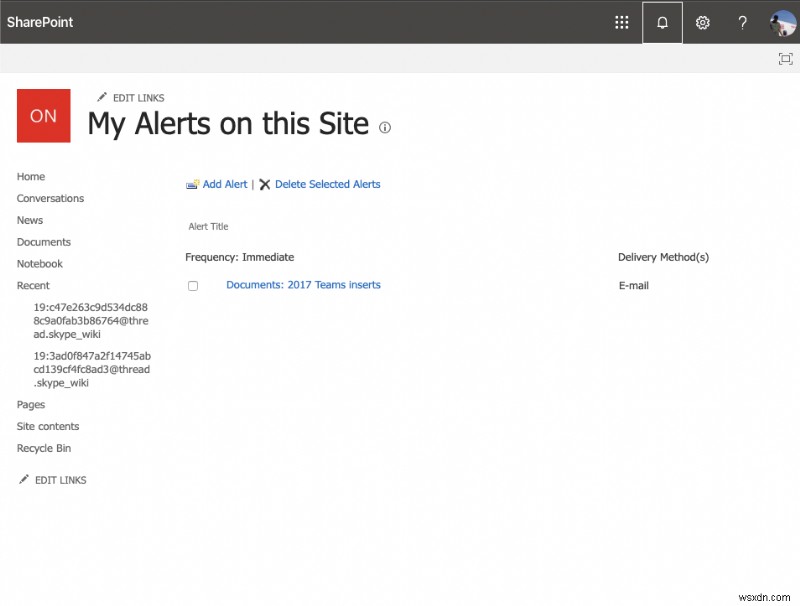Navigate to Home in the left menu

pyautogui.click(x=31, y=176)
